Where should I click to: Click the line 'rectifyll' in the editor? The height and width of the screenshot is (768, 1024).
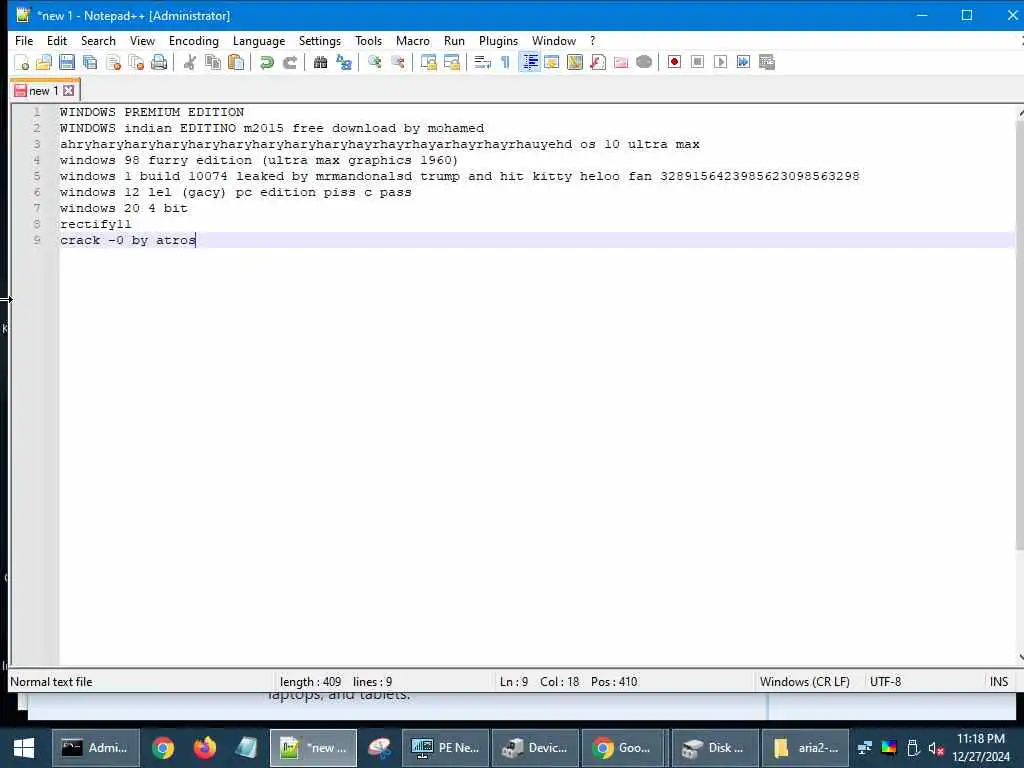pyautogui.click(x=95, y=224)
